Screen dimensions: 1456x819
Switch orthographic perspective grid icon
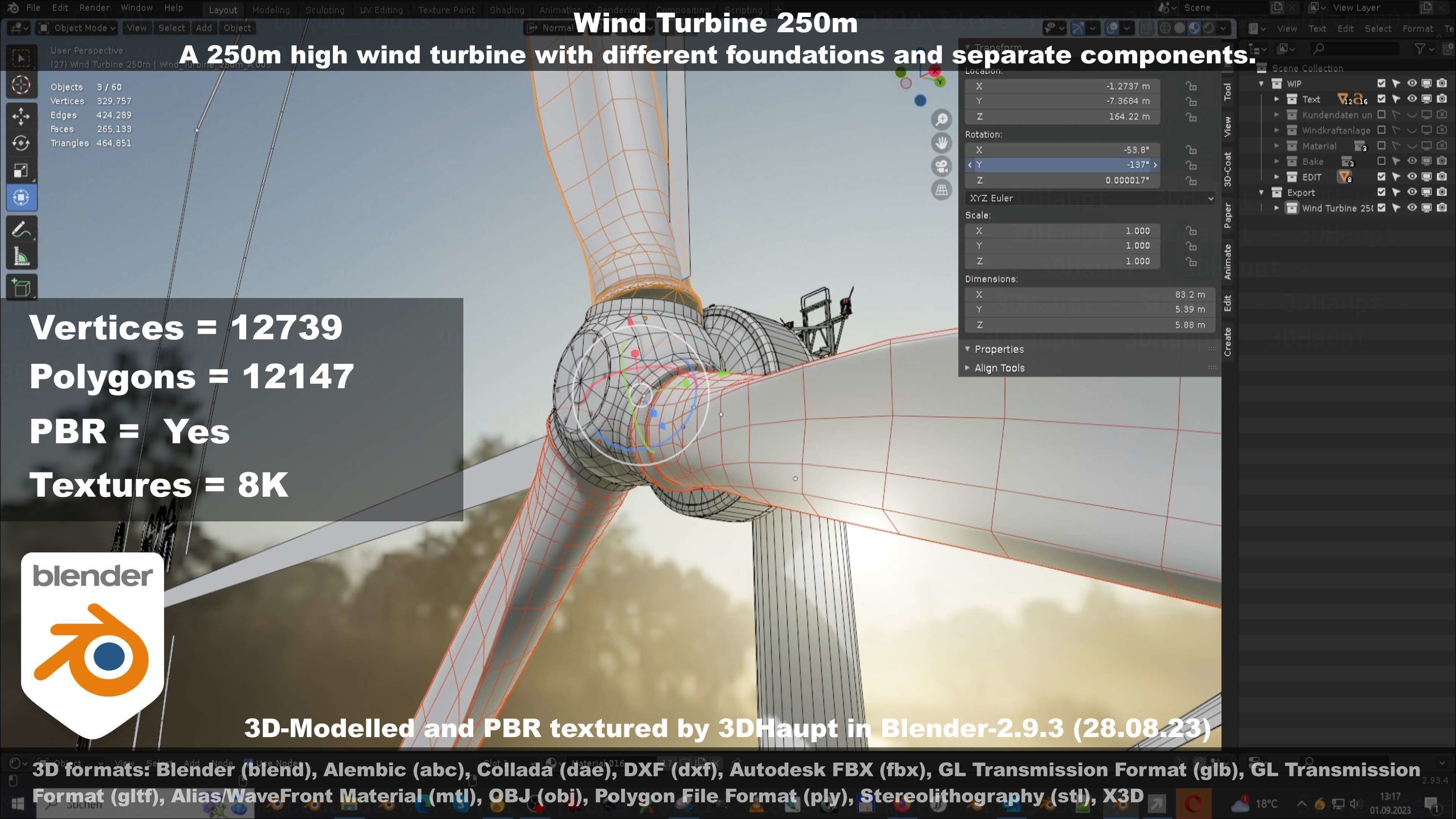coord(941,190)
